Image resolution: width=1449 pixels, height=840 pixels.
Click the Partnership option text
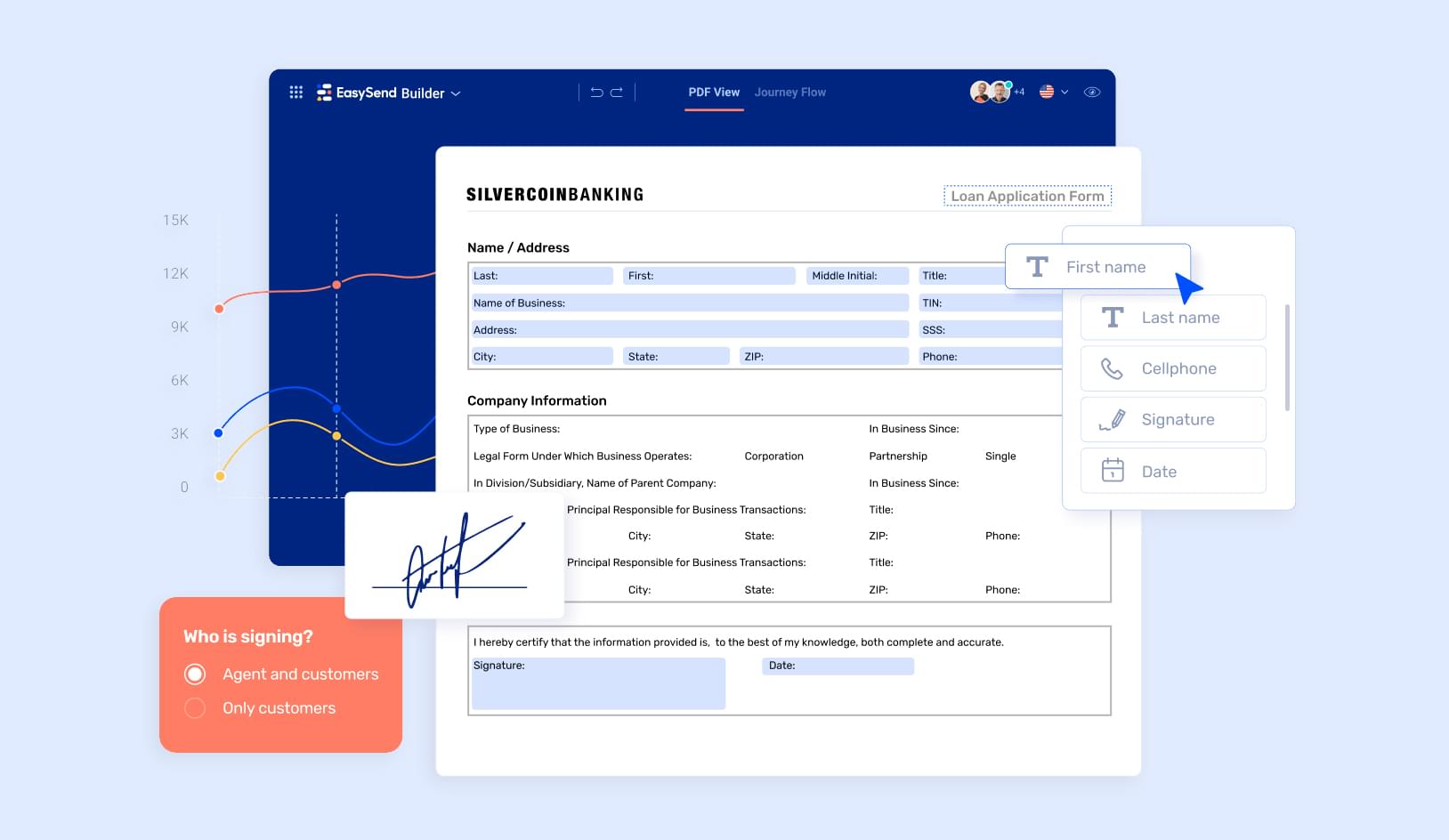[x=898, y=456]
